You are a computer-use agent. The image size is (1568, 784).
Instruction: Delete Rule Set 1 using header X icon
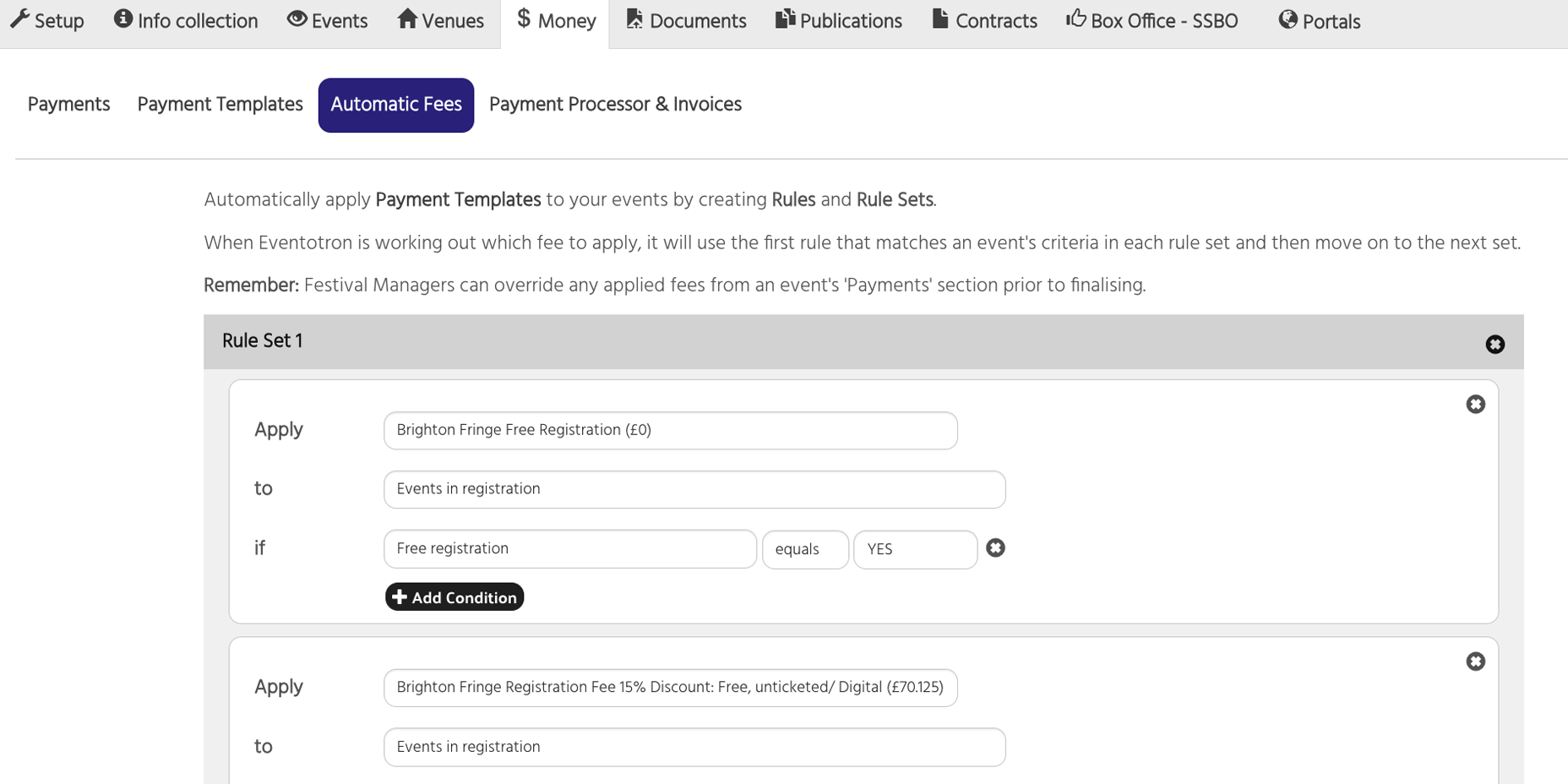1494,344
